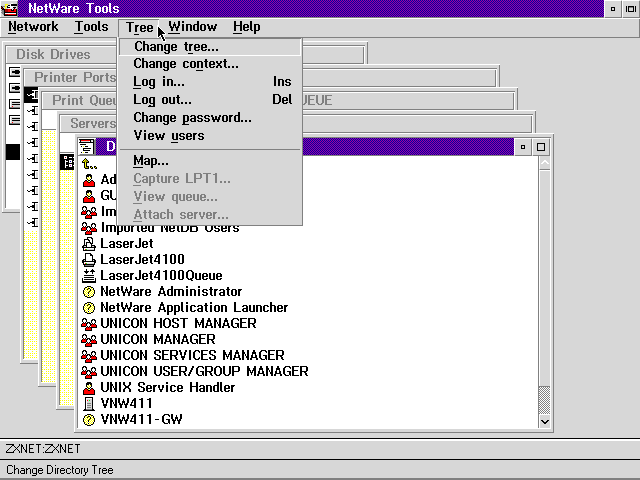
Task: Select UNICON USER/GROUP MANAGER in the list
Action: click(204, 371)
